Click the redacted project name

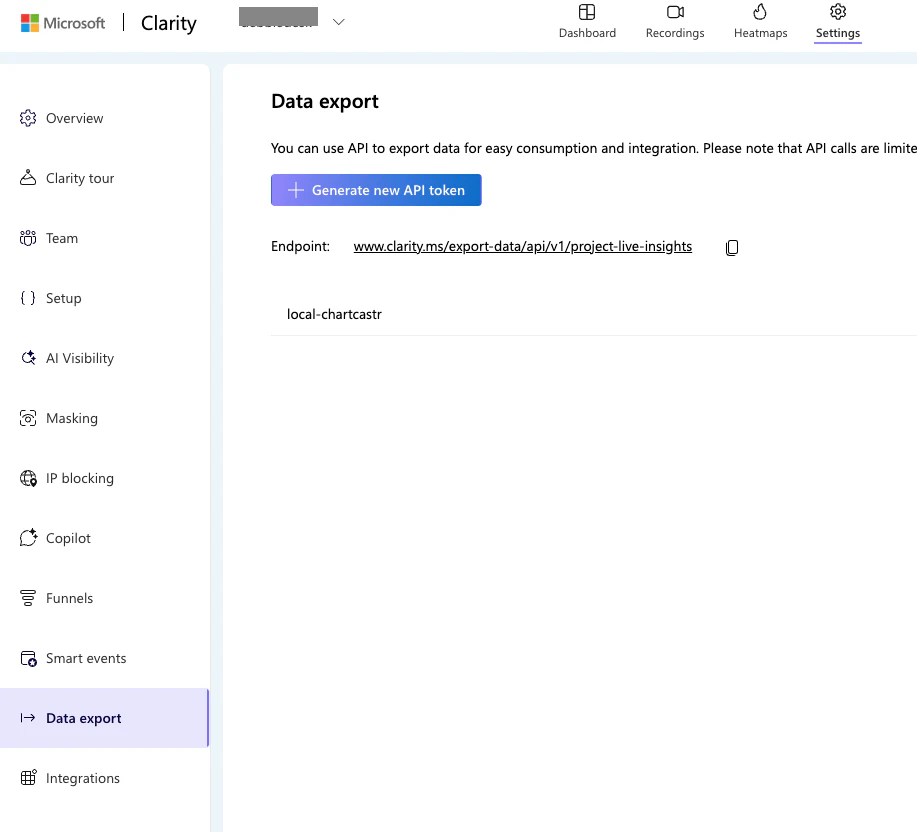(278, 17)
